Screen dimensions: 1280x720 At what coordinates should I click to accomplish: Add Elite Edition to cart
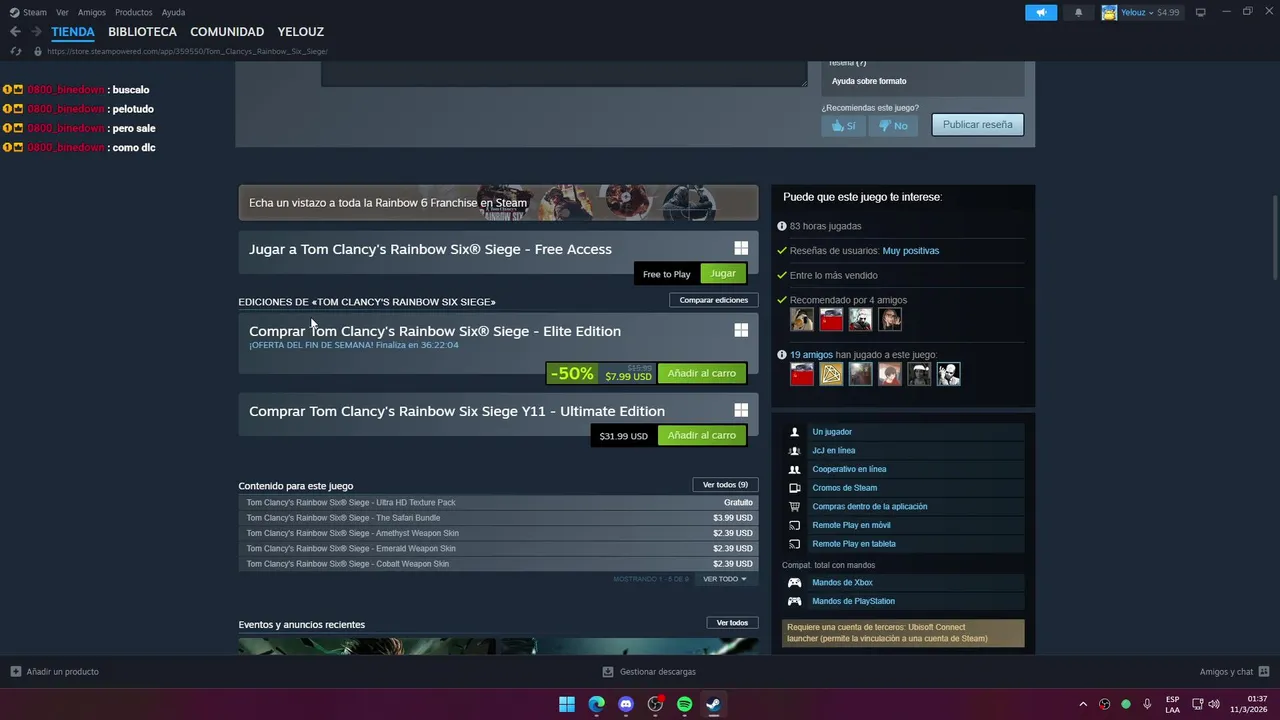point(701,374)
